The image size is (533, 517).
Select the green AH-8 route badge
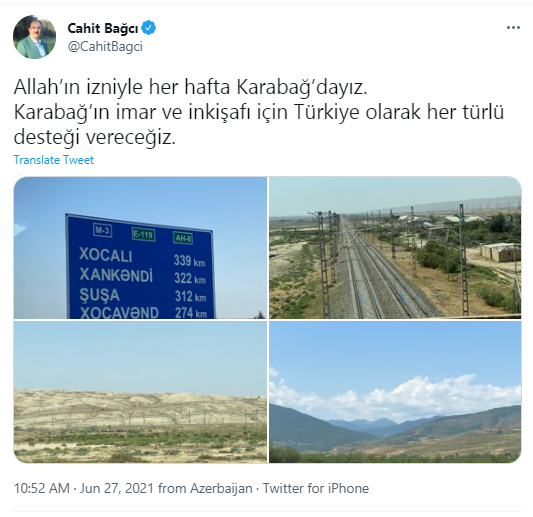click(183, 238)
